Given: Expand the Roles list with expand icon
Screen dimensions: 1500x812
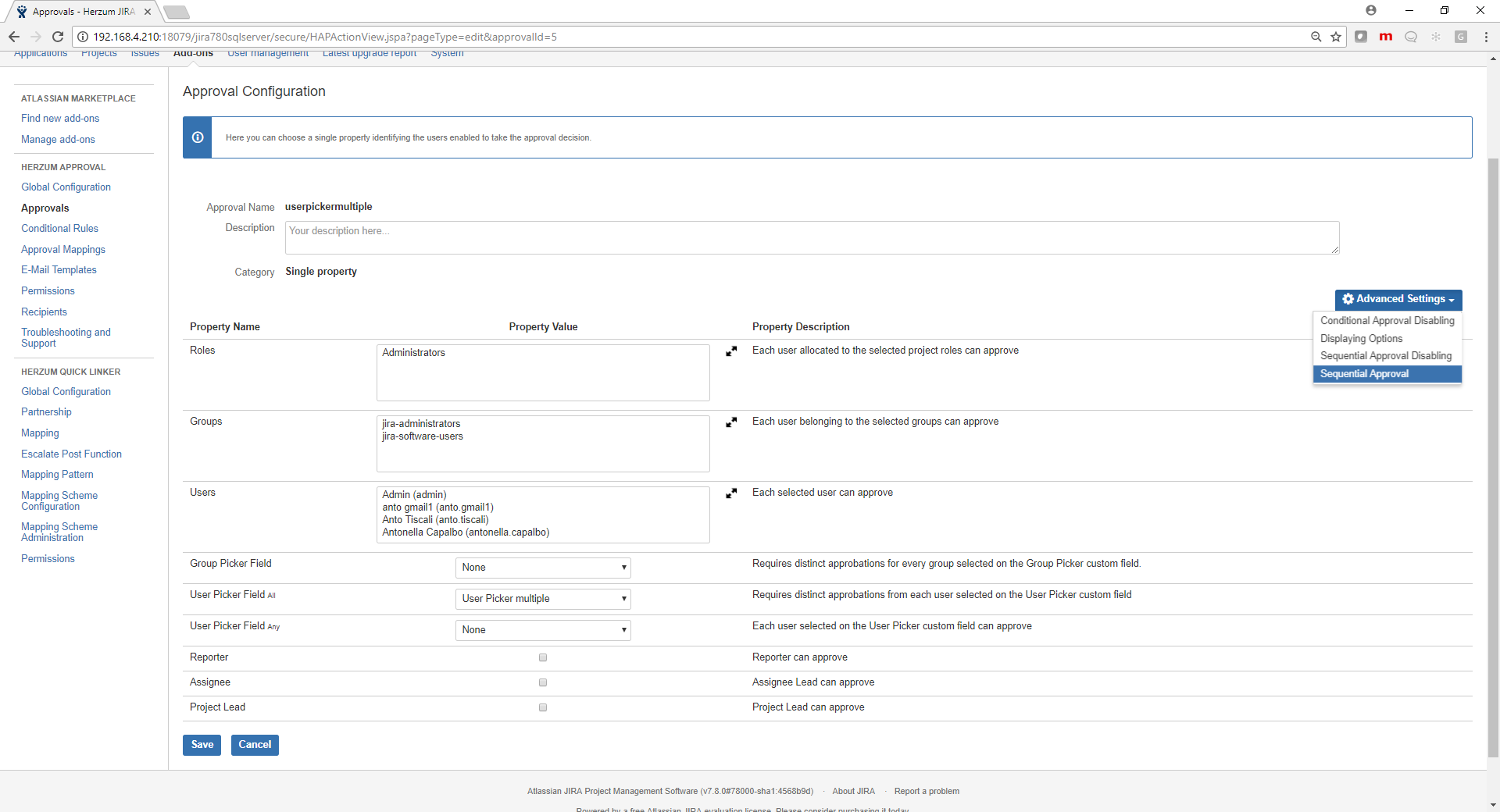Looking at the screenshot, I should (731, 351).
